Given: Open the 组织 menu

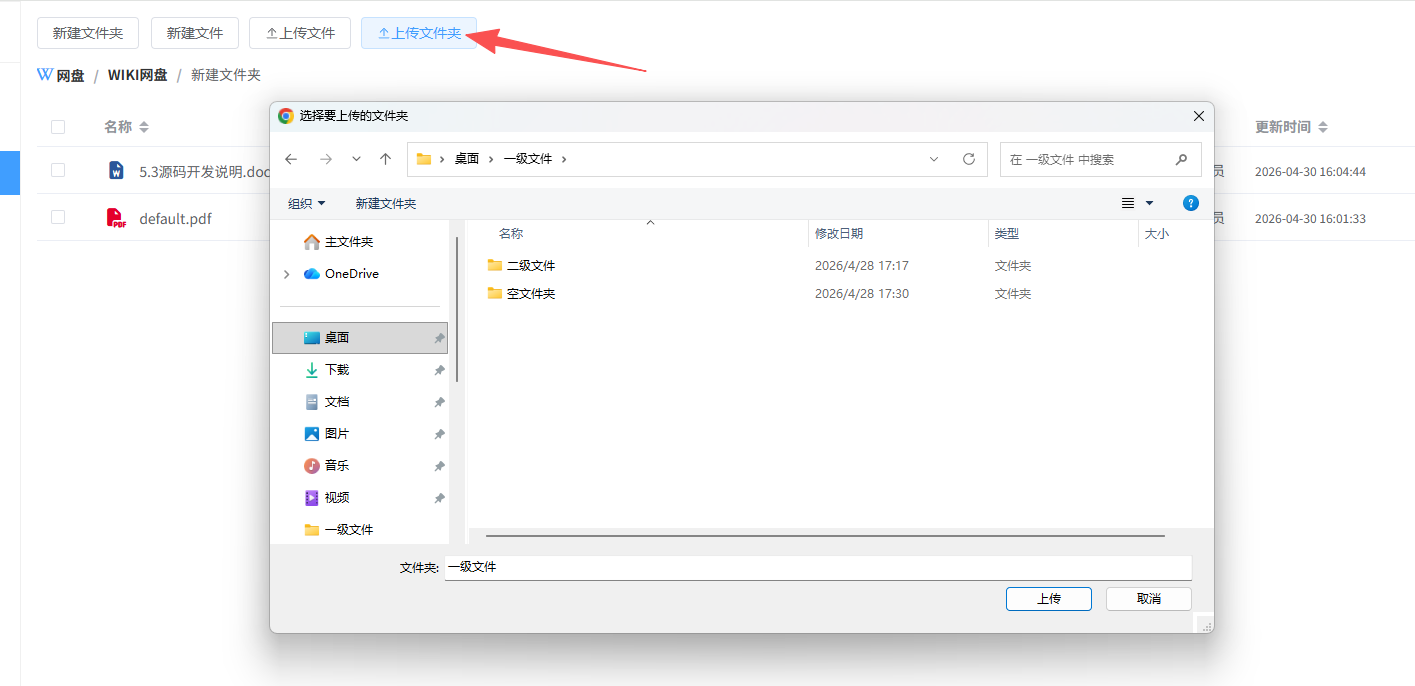Looking at the screenshot, I should point(307,203).
